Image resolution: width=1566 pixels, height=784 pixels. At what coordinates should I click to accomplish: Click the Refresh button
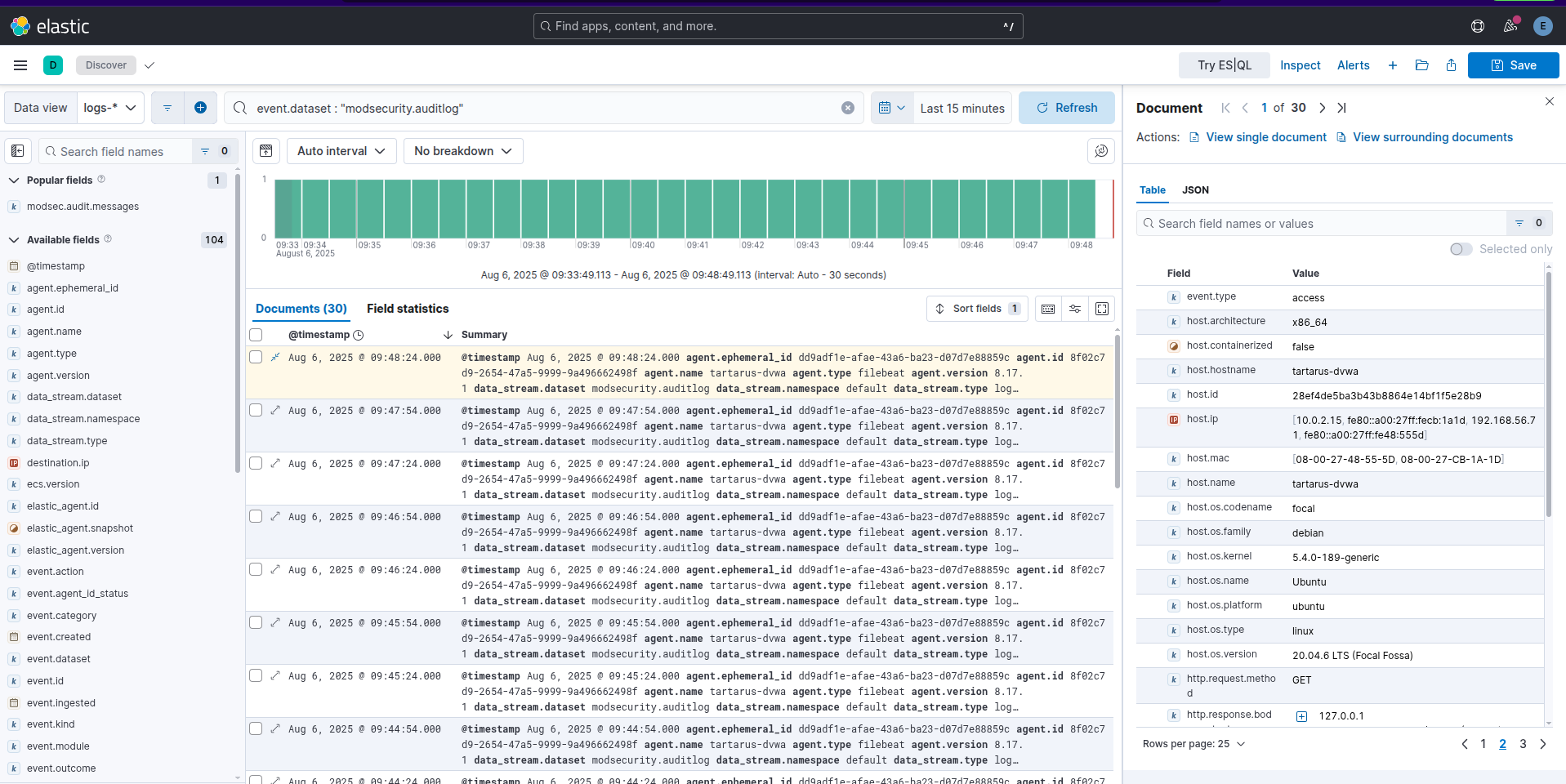[x=1066, y=108]
